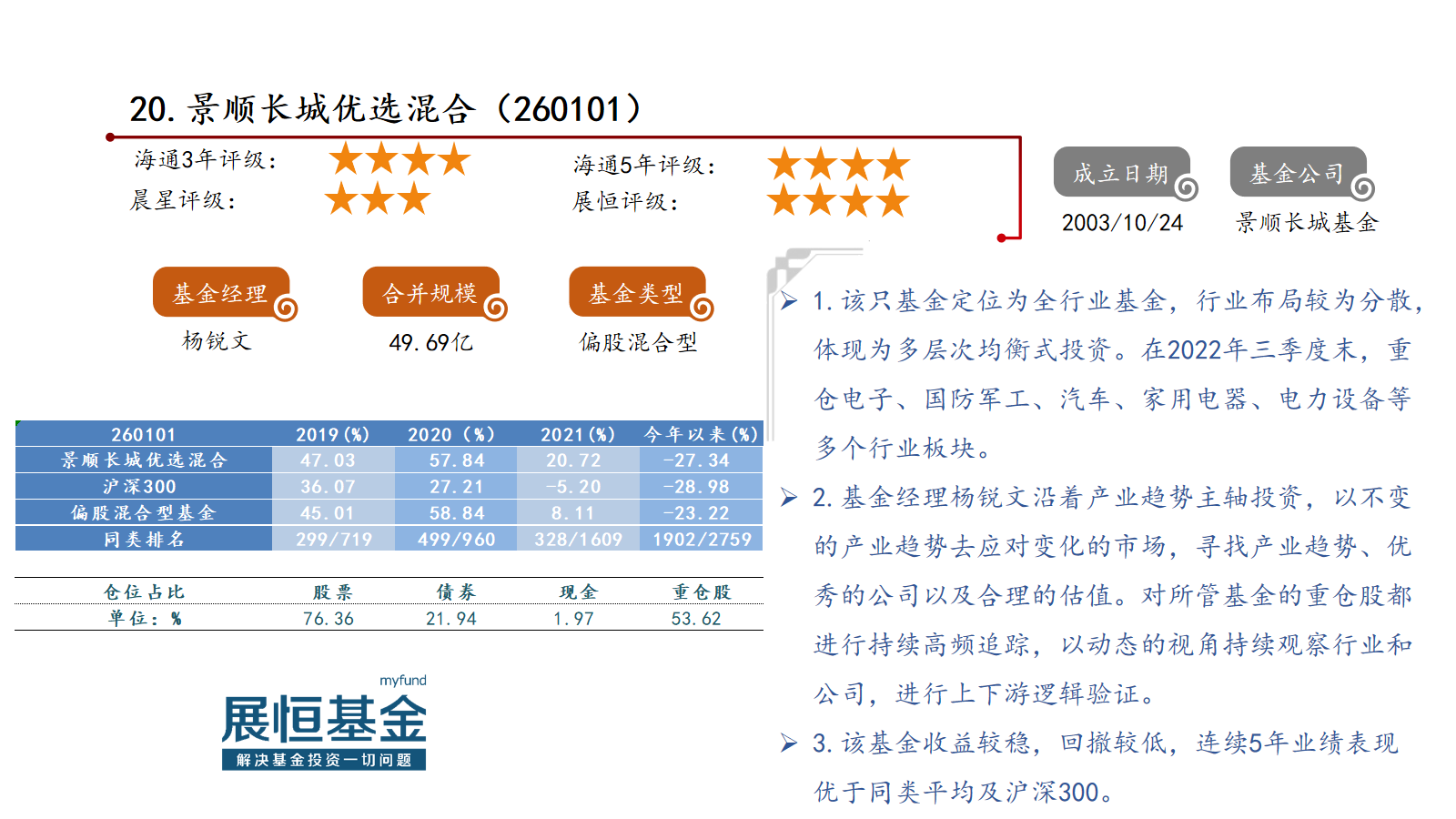Click the spiral icon on the 成立日期 badge
Image resolution: width=1456 pixels, height=819 pixels.
1186,188
